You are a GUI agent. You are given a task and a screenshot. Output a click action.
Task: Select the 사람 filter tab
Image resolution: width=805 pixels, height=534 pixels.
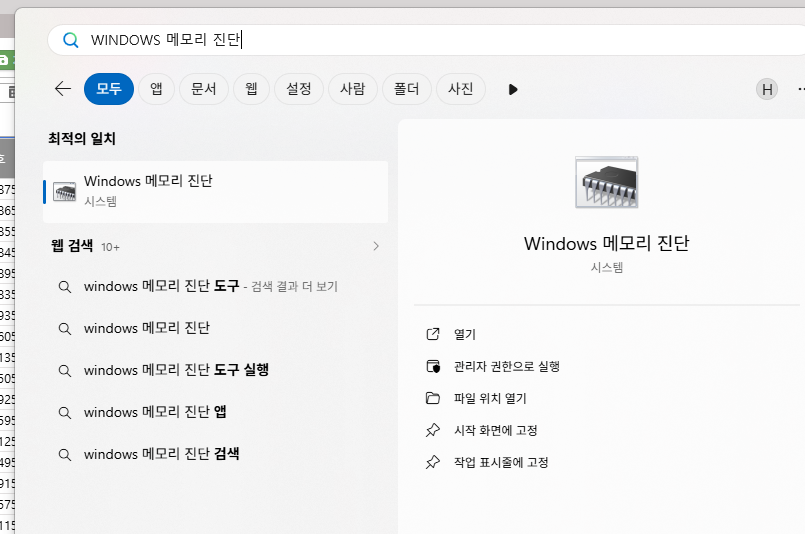[353, 89]
